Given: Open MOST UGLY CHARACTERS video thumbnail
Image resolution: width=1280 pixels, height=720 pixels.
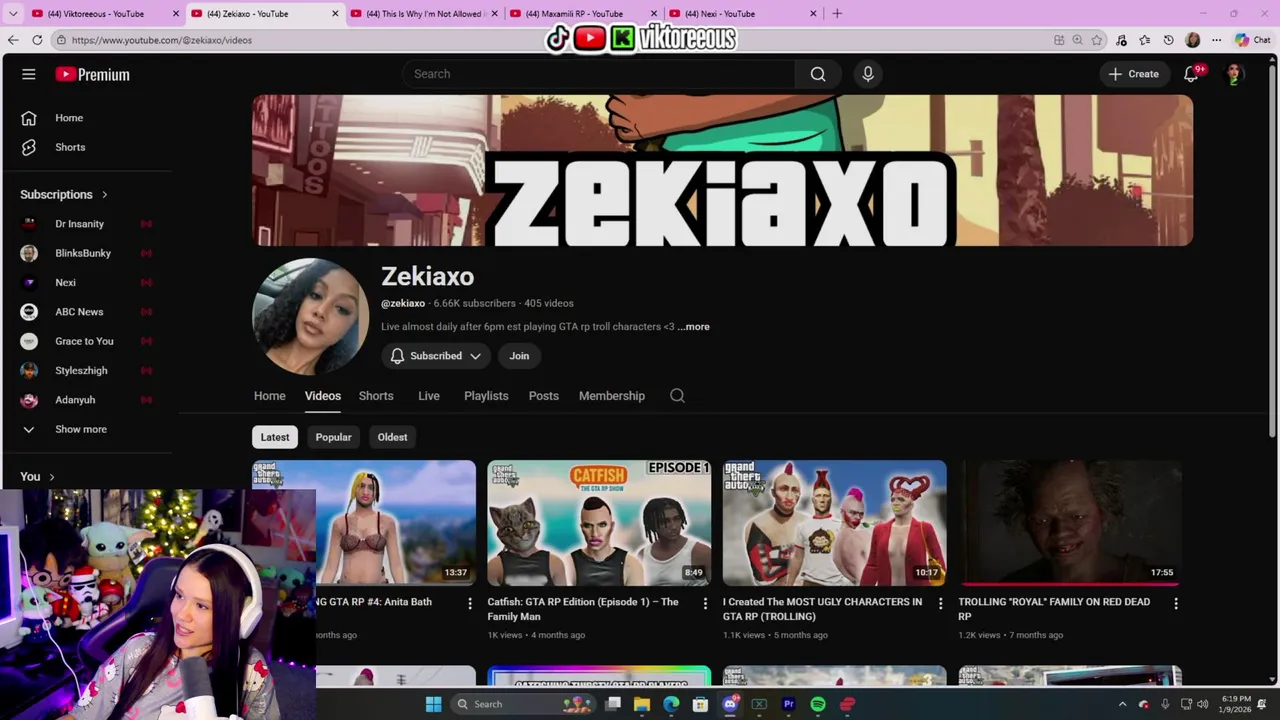Looking at the screenshot, I should pyautogui.click(x=834, y=523).
